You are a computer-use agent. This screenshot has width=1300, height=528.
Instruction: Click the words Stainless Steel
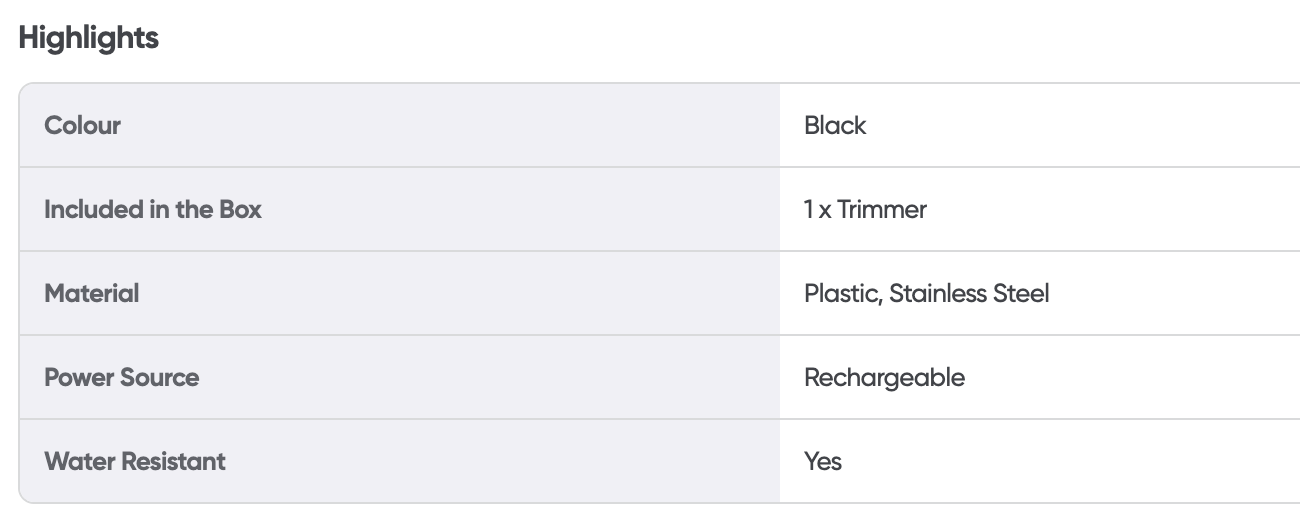(x=969, y=294)
